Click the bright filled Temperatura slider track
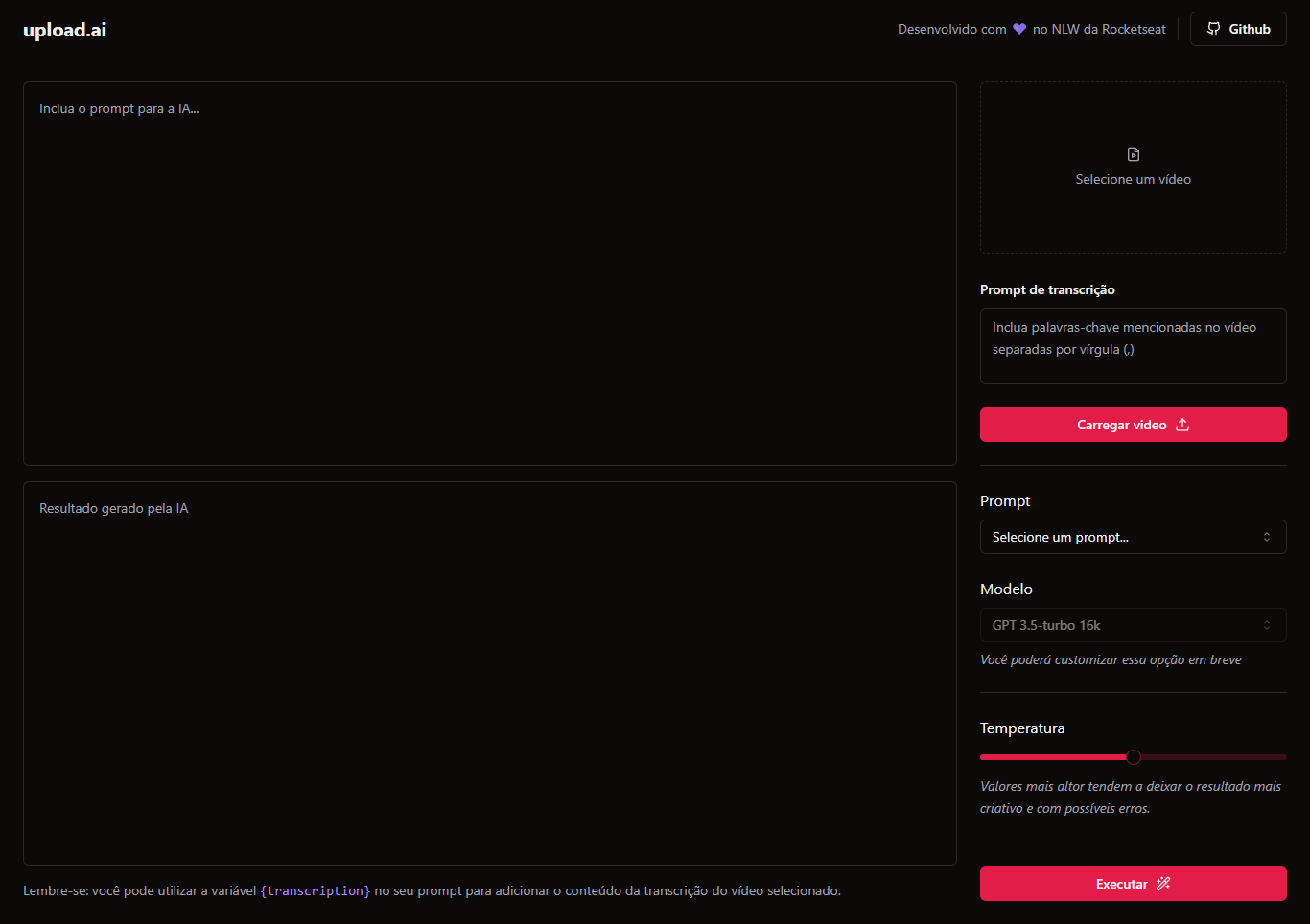The height and width of the screenshot is (924, 1310). coord(1053,757)
